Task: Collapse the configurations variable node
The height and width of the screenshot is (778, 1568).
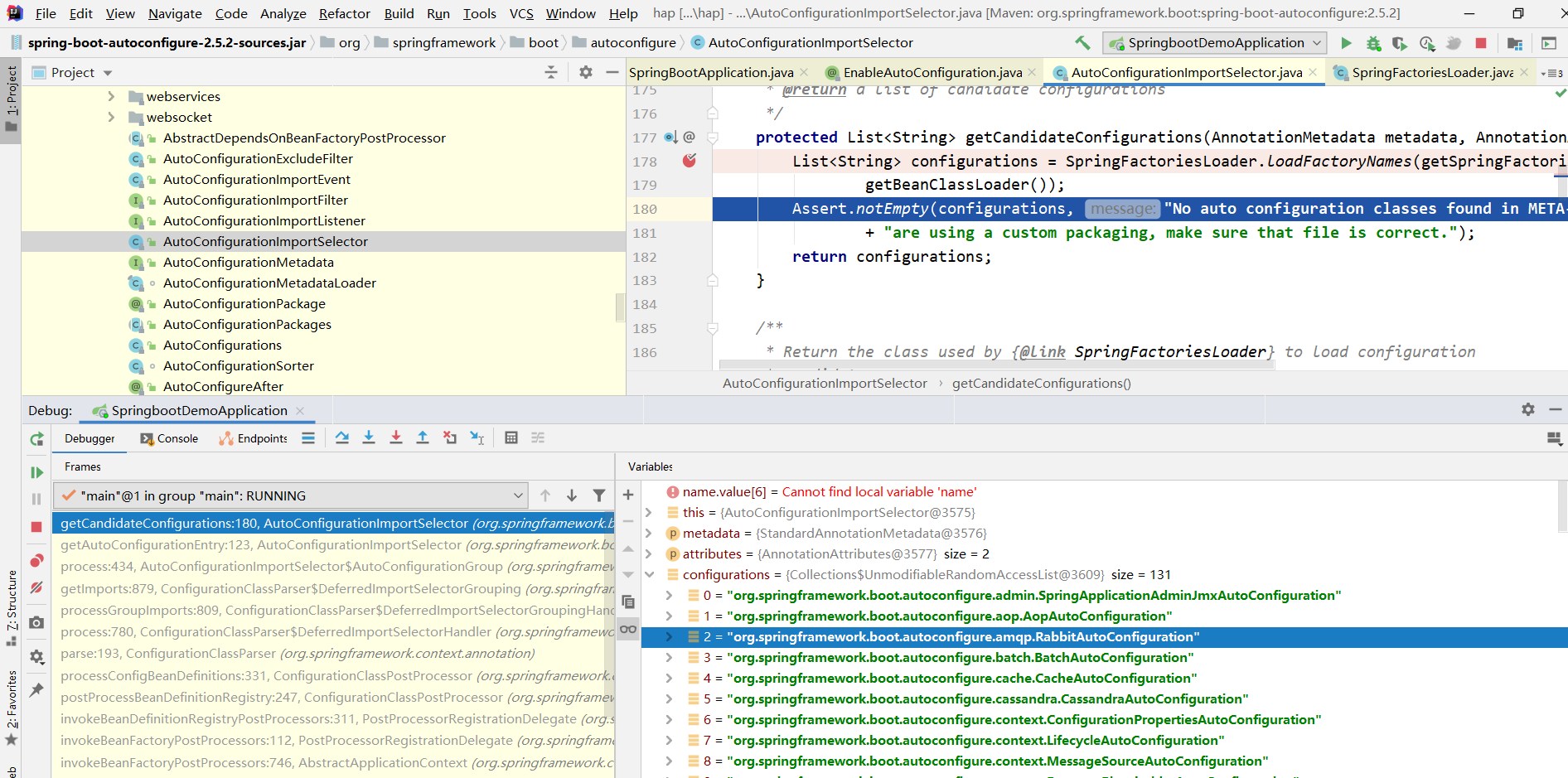Action: click(649, 574)
